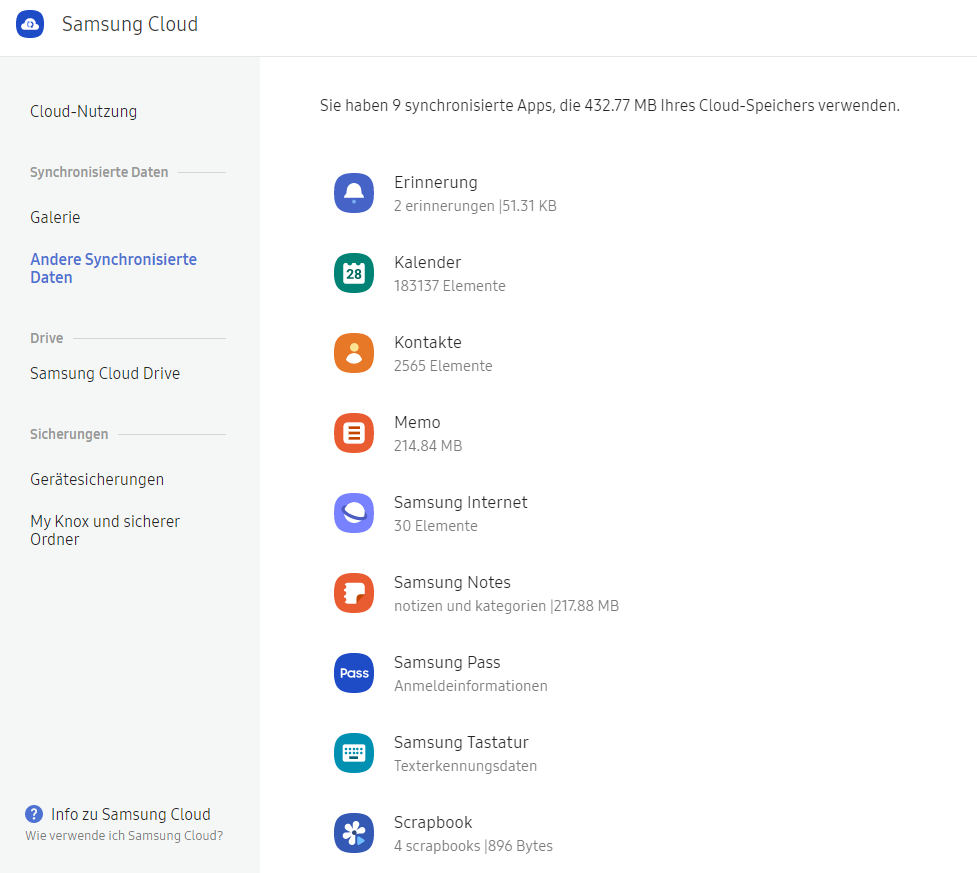Select Andere Synchronisierte Daten menu item
The height and width of the screenshot is (873, 977).
pyautogui.click(x=113, y=268)
